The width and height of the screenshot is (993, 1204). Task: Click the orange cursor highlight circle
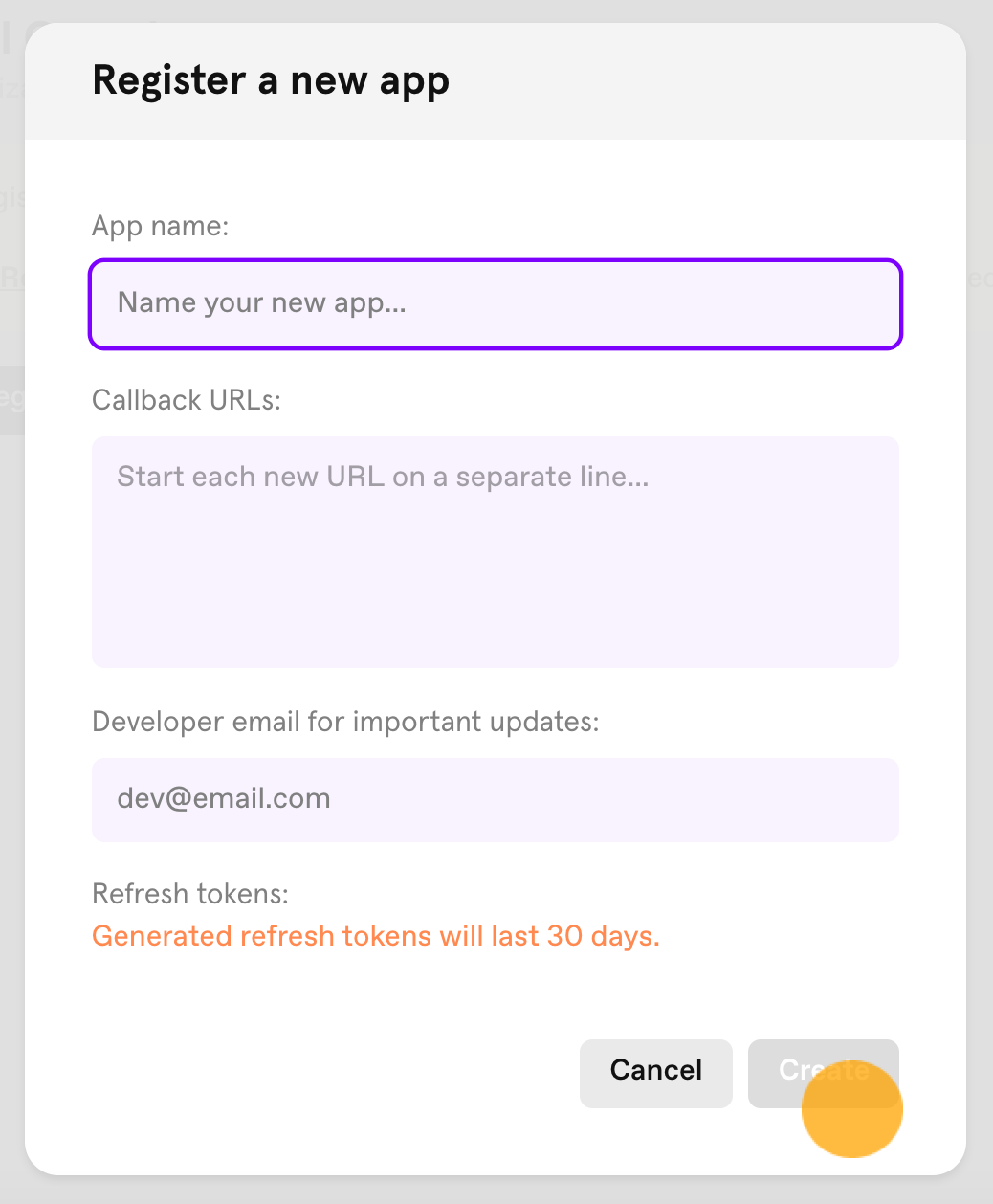pos(852,1107)
